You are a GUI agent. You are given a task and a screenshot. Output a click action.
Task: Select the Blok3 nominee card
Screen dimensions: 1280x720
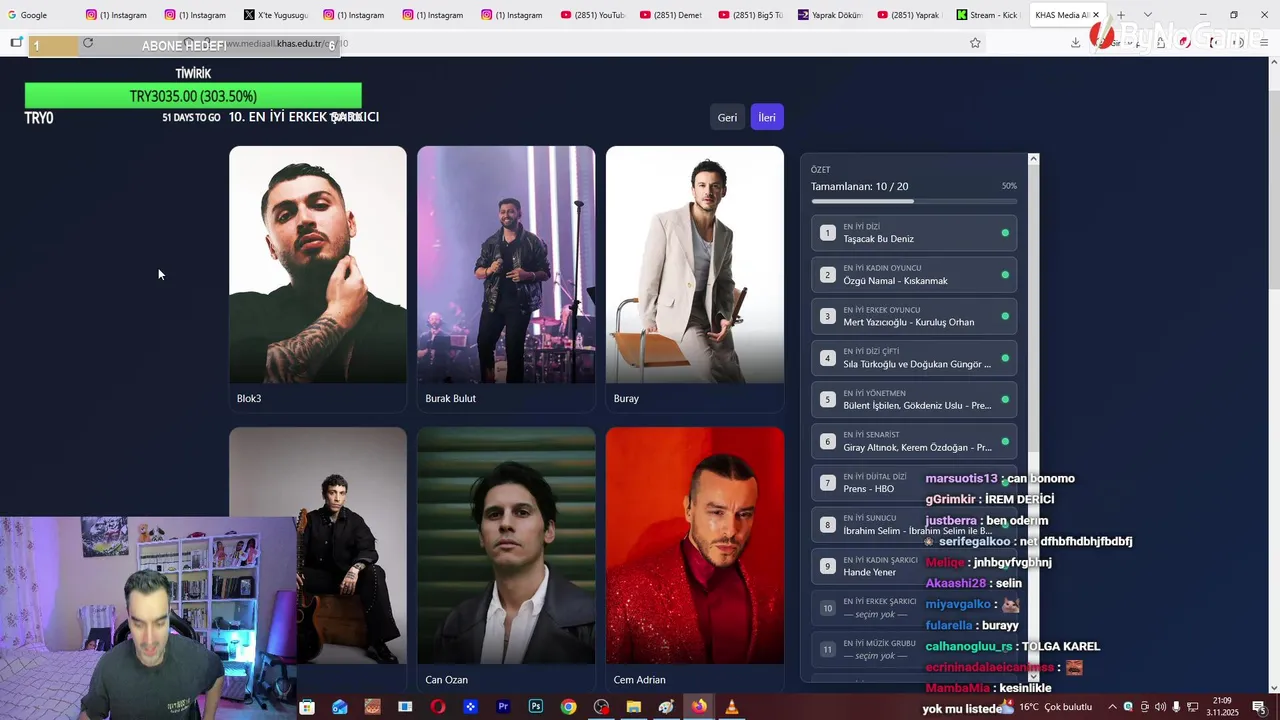[318, 279]
